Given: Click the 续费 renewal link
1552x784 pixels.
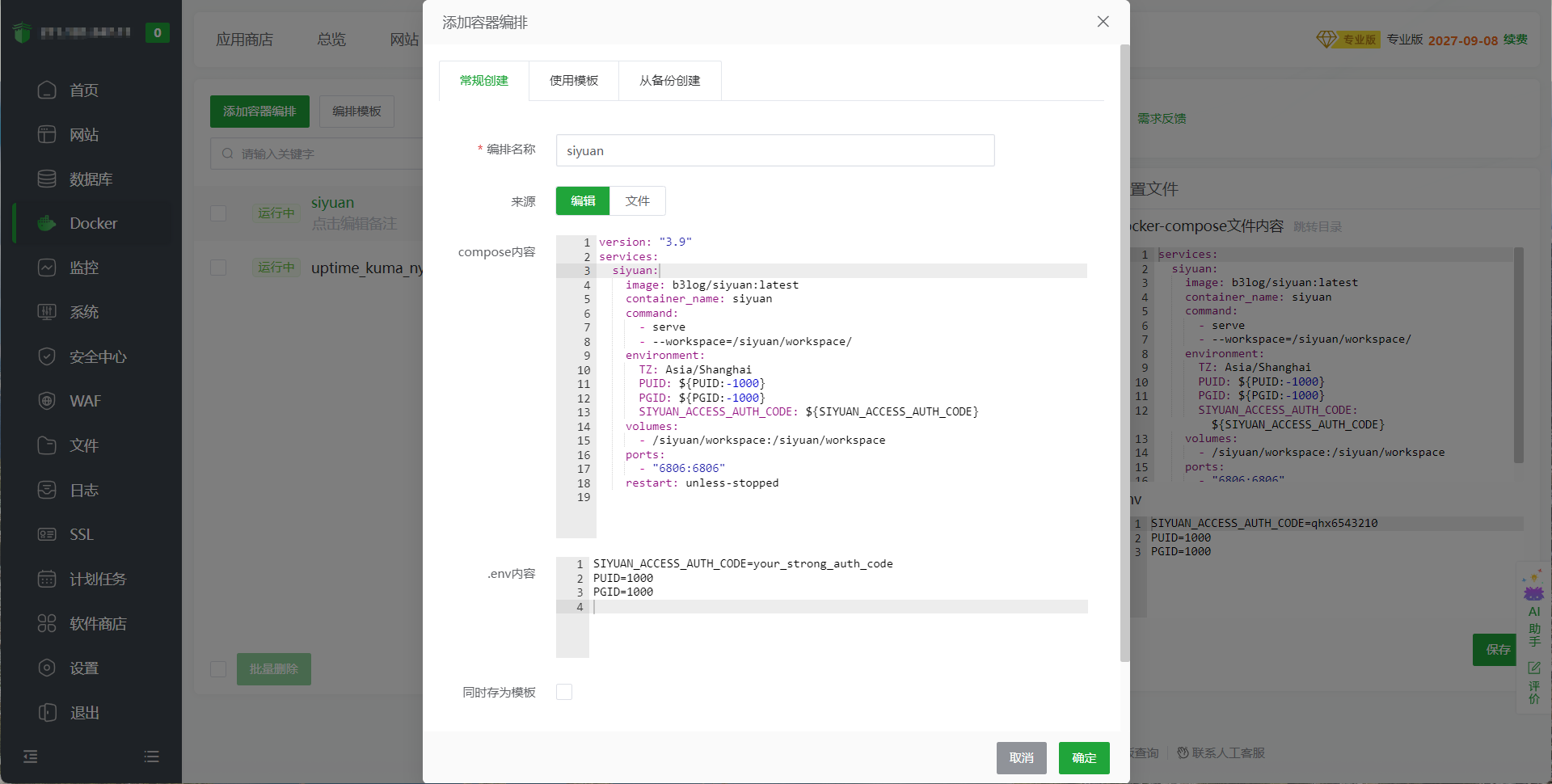Looking at the screenshot, I should click(1516, 40).
